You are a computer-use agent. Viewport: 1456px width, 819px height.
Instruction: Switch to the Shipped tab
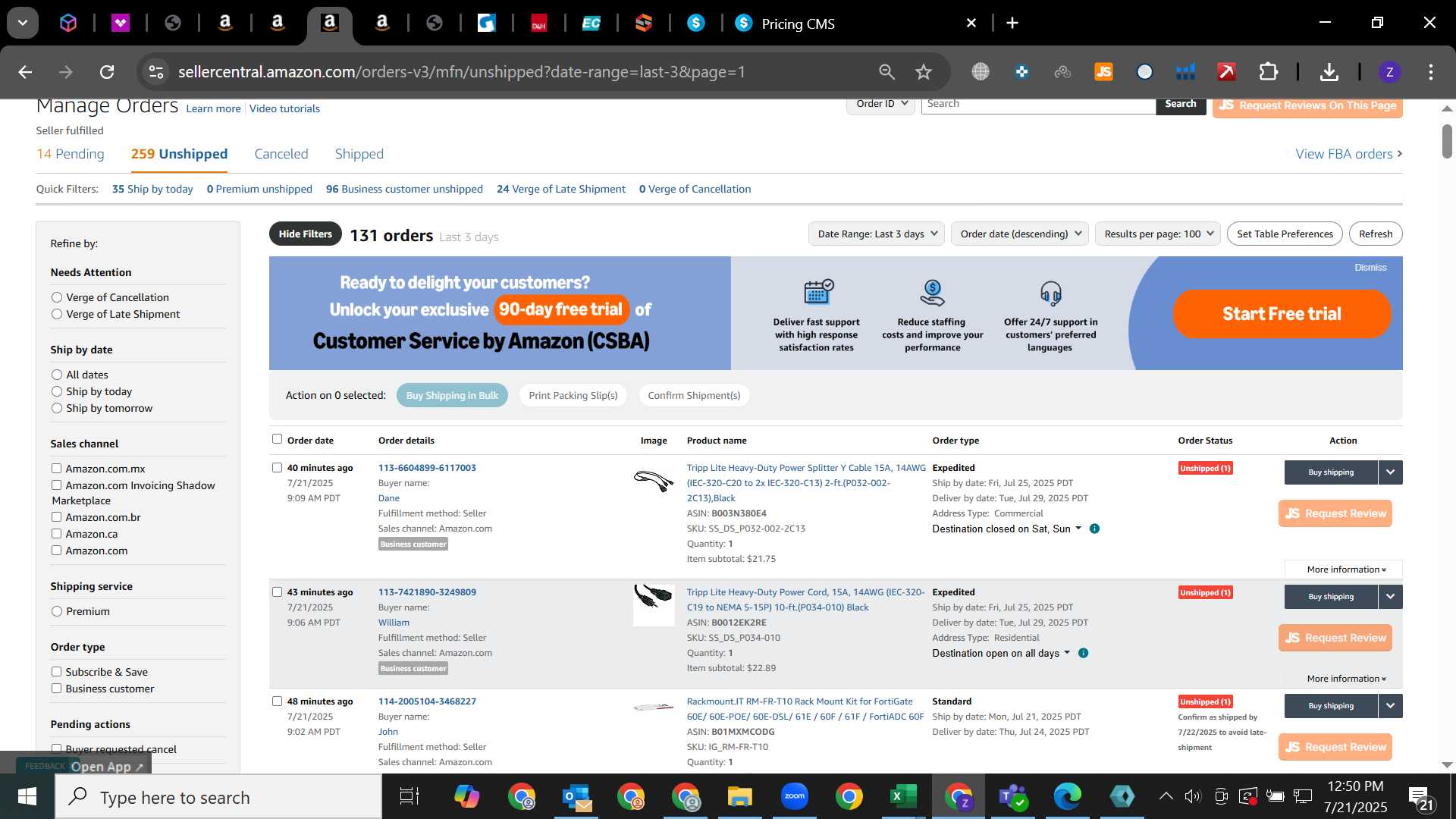(x=359, y=154)
